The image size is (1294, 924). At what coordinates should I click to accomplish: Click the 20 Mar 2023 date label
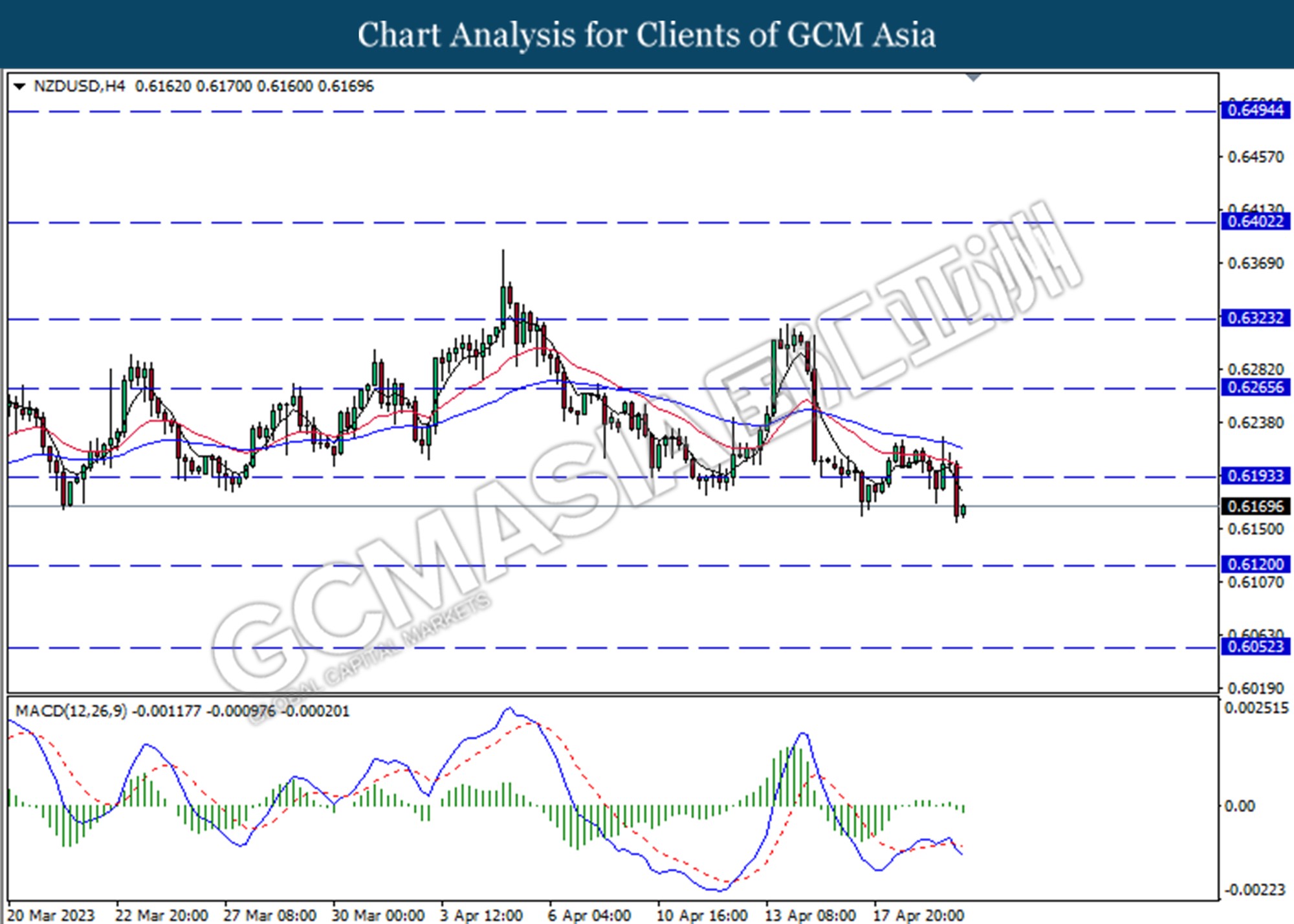[x=52, y=915]
